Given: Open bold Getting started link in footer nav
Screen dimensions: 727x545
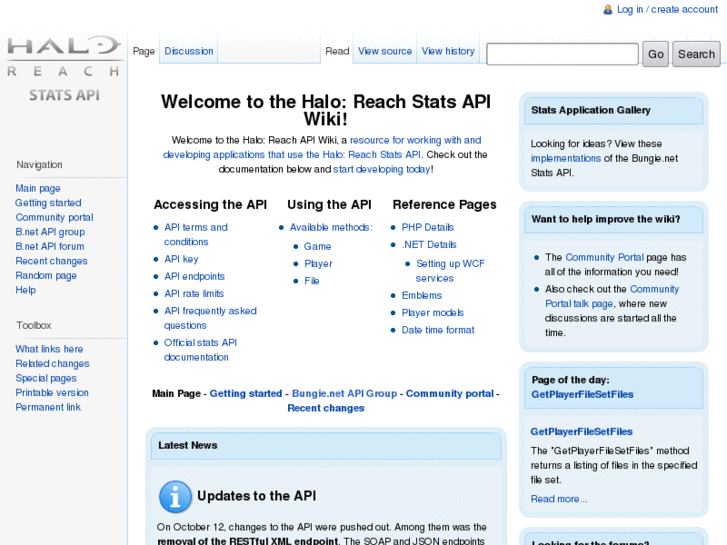Looking at the screenshot, I should click(x=246, y=393).
